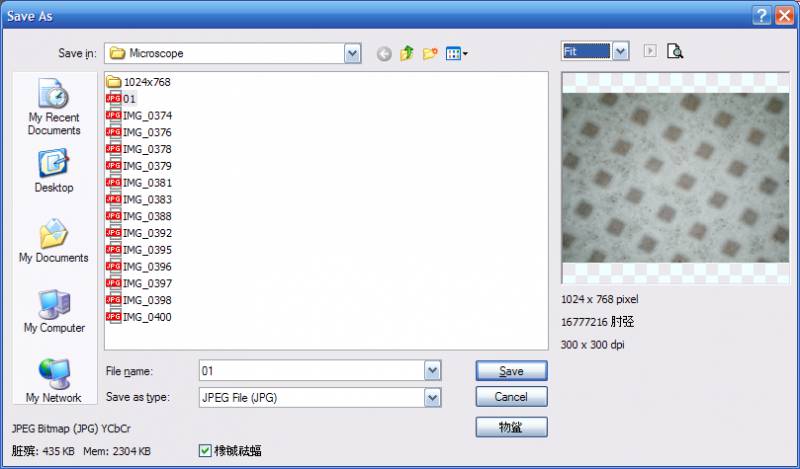
Task: Click the Up One Level folder icon
Action: coord(407,53)
